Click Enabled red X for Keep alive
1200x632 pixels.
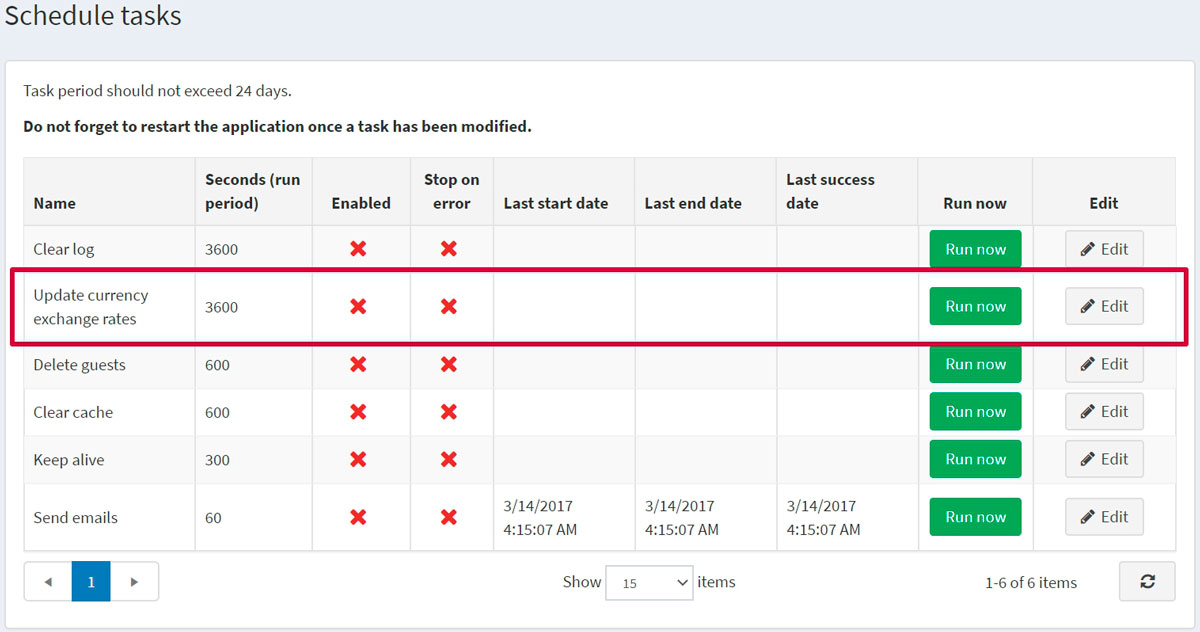358,460
